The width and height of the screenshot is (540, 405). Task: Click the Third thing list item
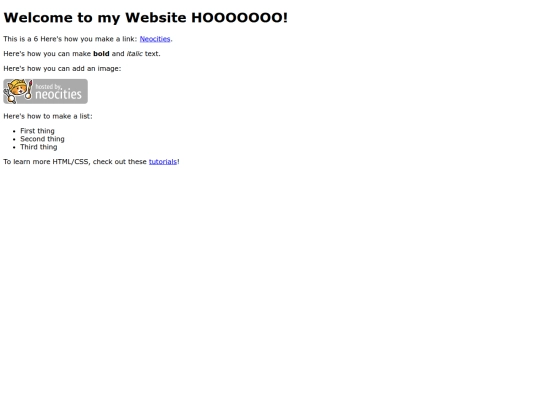pos(39,147)
